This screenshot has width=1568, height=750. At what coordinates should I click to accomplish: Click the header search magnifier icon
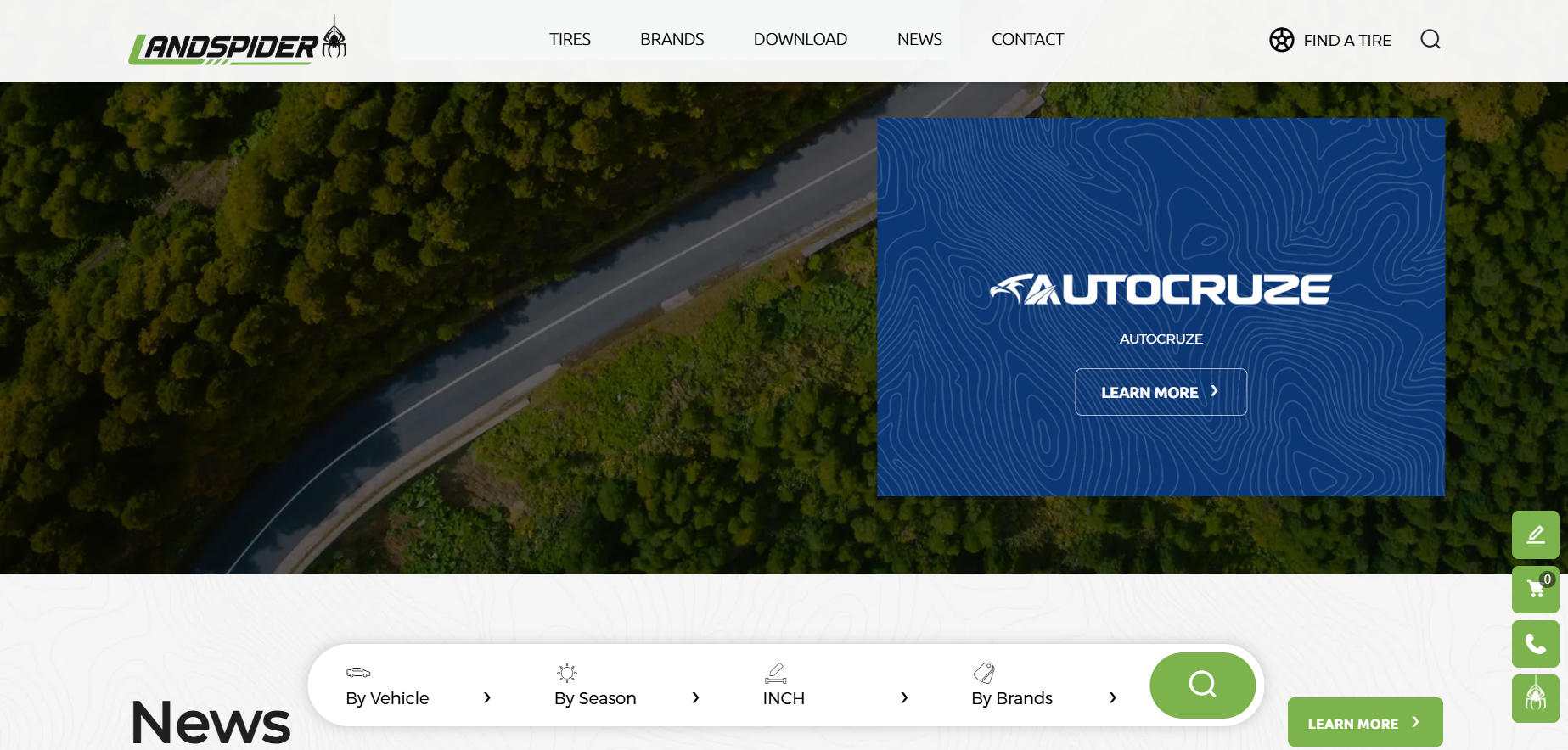[x=1430, y=40]
